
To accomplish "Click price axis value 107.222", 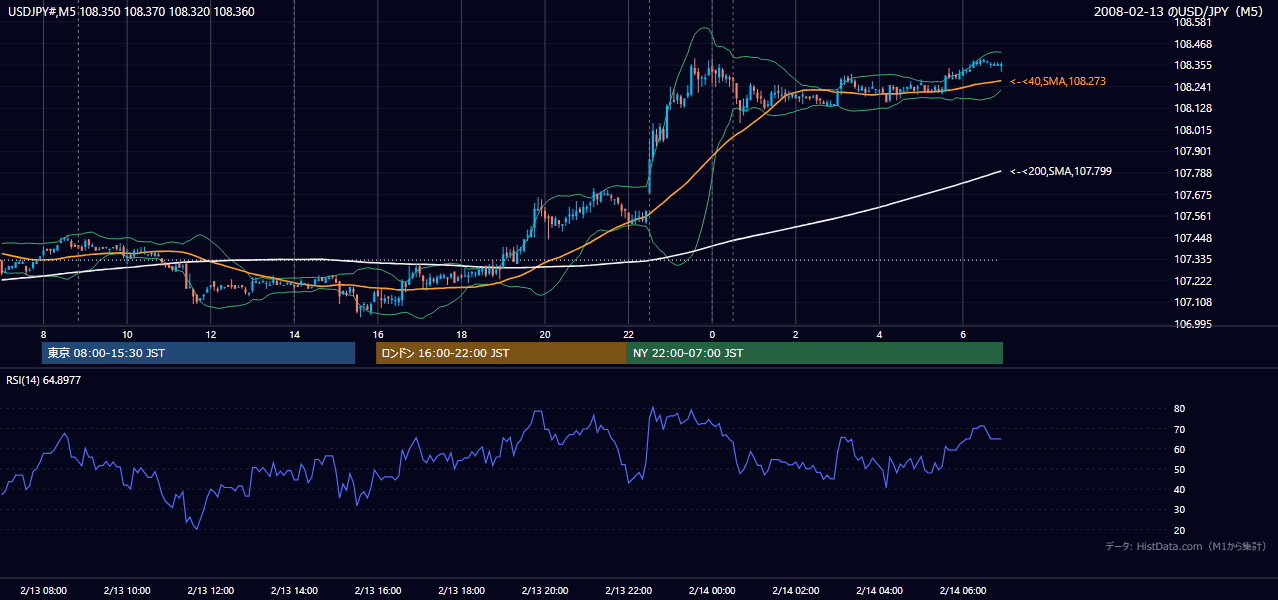I will point(1193,281).
